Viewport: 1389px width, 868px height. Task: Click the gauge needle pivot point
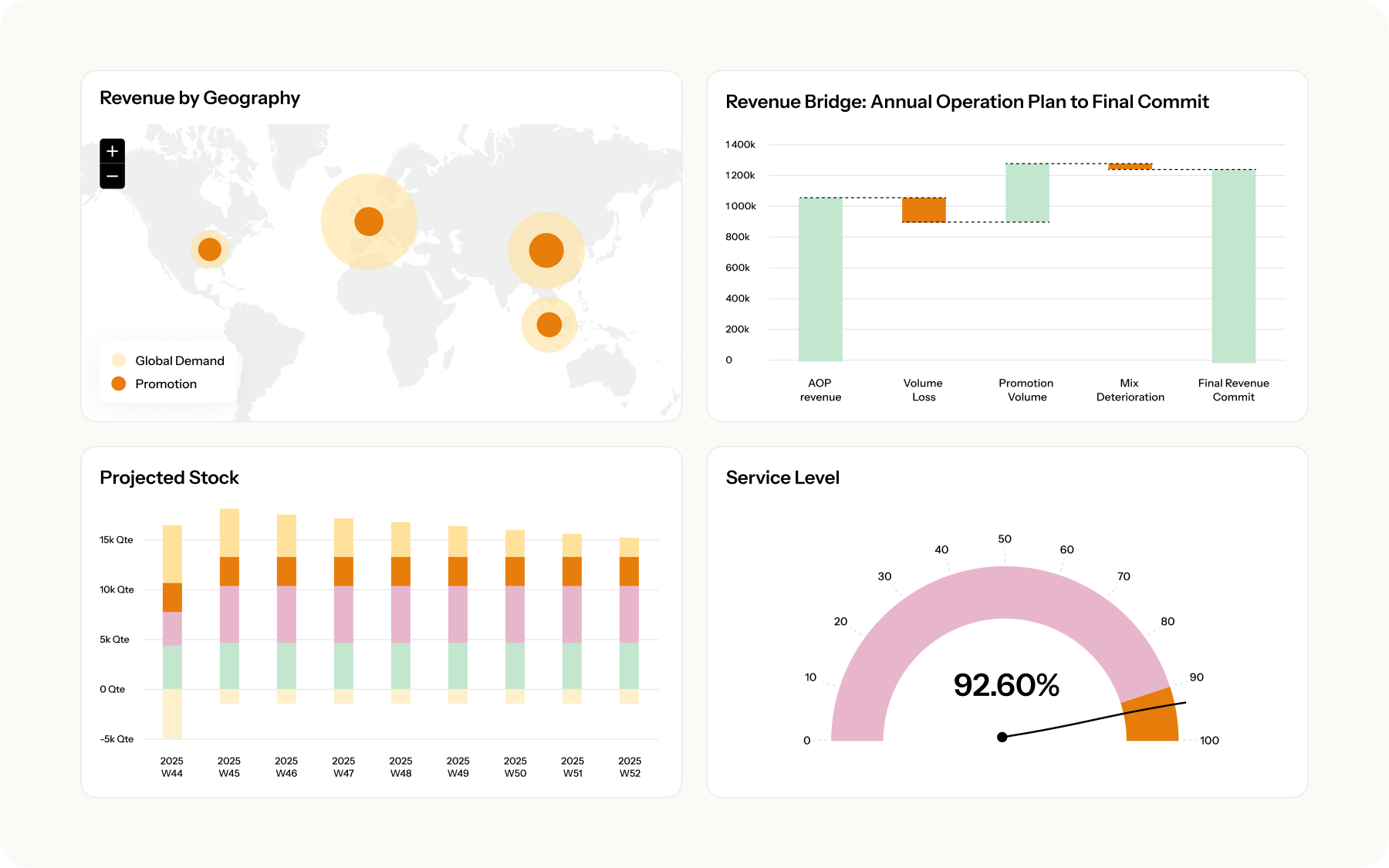point(1002,737)
